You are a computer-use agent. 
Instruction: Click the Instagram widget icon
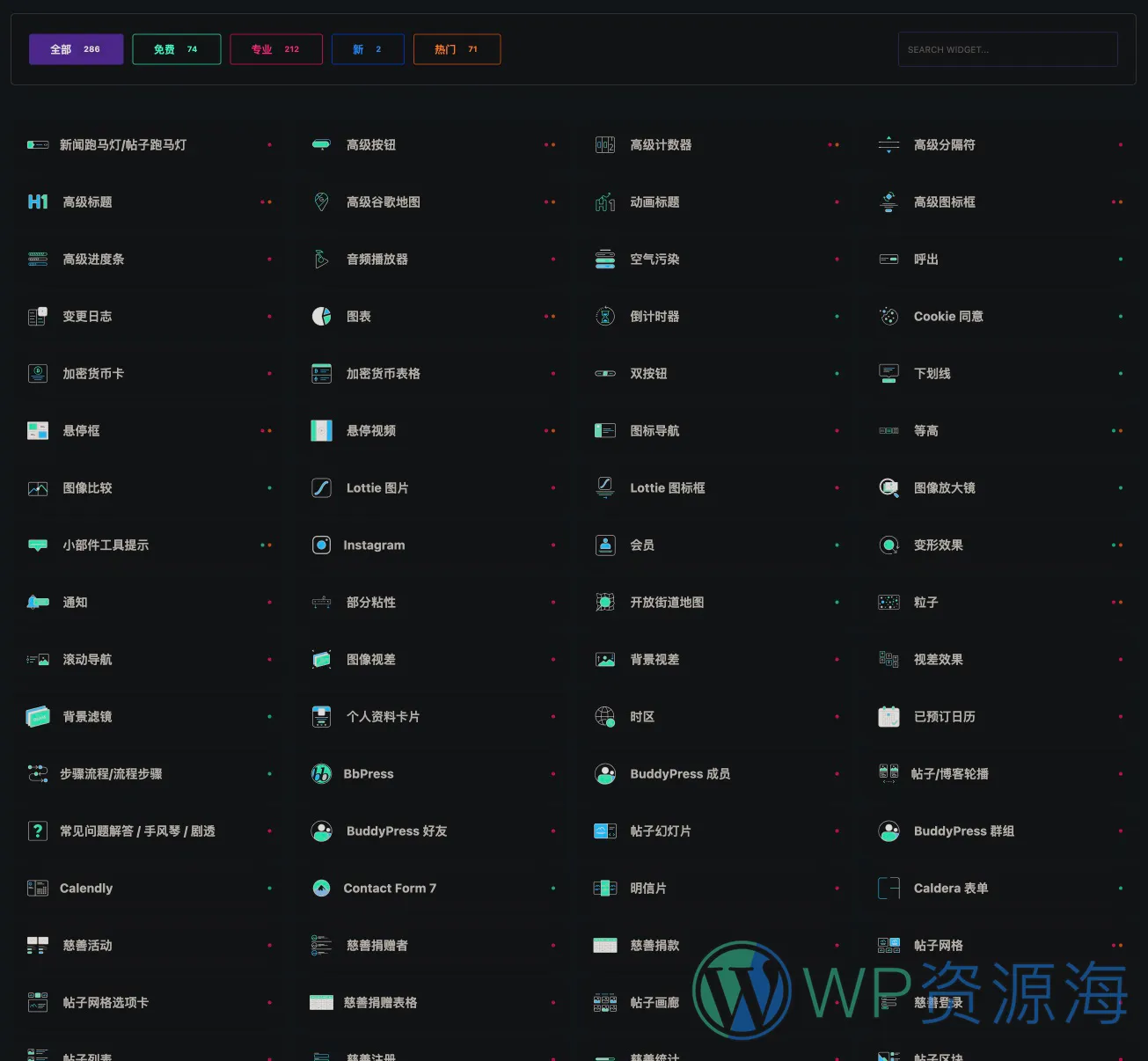(x=321, y=545)
